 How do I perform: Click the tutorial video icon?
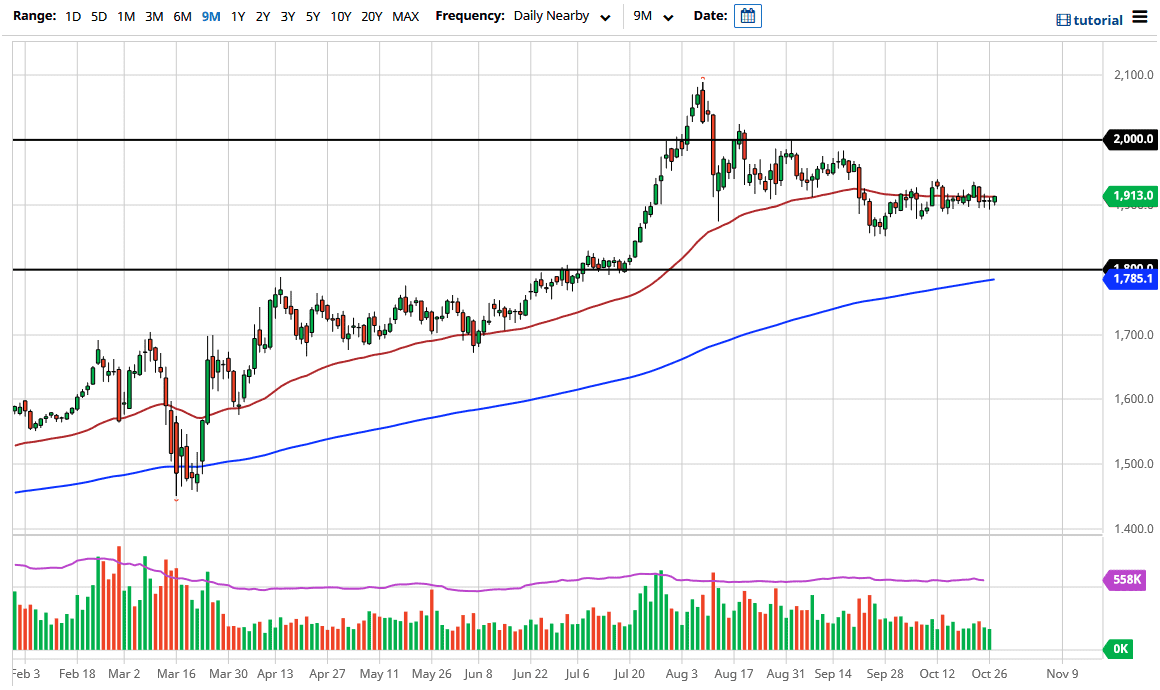point(1062,21)
